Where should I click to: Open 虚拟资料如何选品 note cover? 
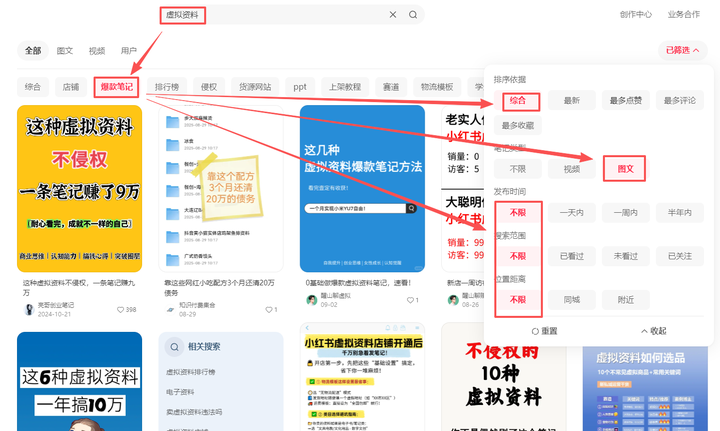coord(645,389)
